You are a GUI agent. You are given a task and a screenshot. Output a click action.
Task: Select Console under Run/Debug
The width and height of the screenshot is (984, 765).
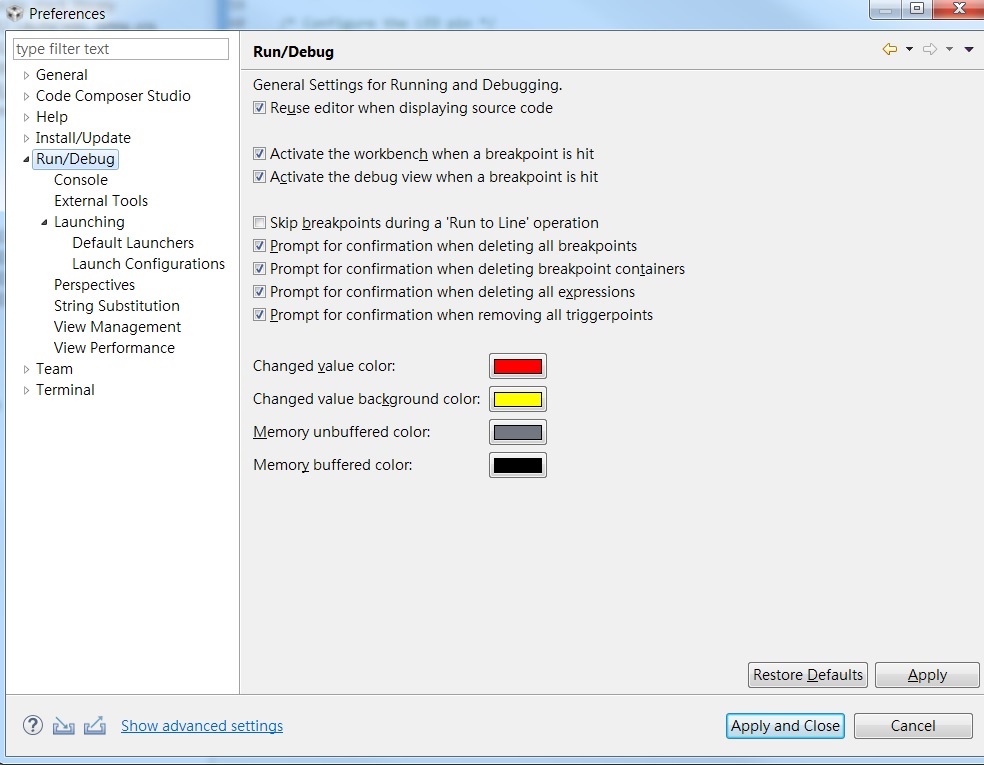tap(81, 180)
